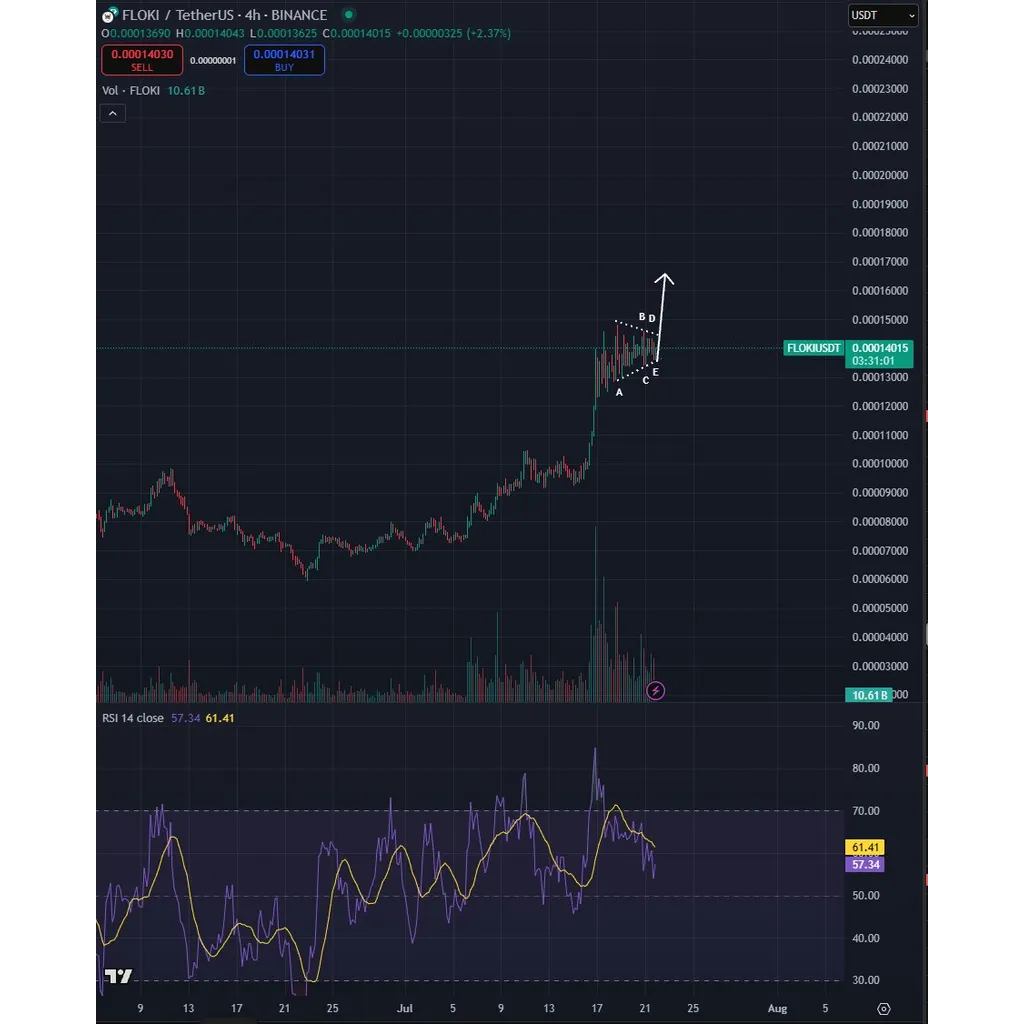Click the volume value 10.61 B in the legend
This screenshot has width=1024, height=1024.
pyautogui.click(x=186, y=91)
